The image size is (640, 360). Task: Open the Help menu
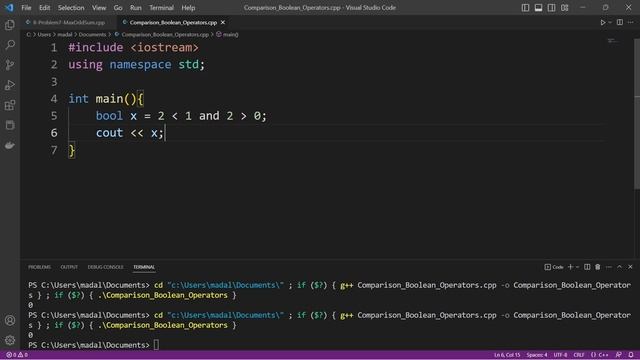click(x=188, y=8)
